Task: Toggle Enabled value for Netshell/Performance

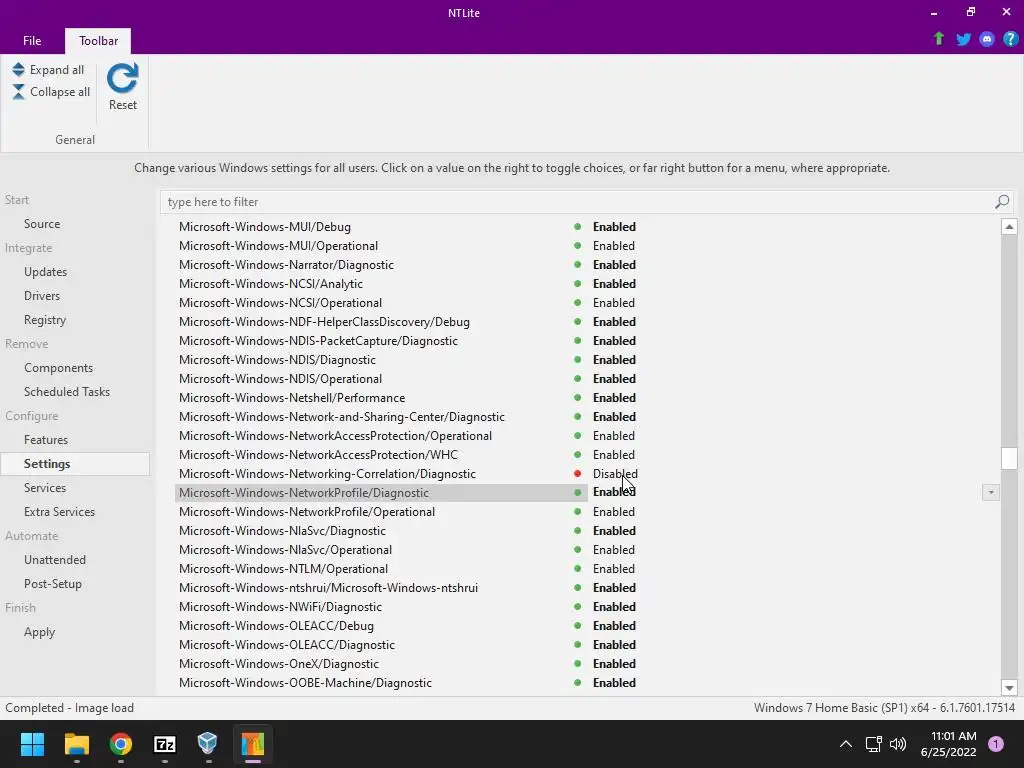Action: tap(614, 398)
